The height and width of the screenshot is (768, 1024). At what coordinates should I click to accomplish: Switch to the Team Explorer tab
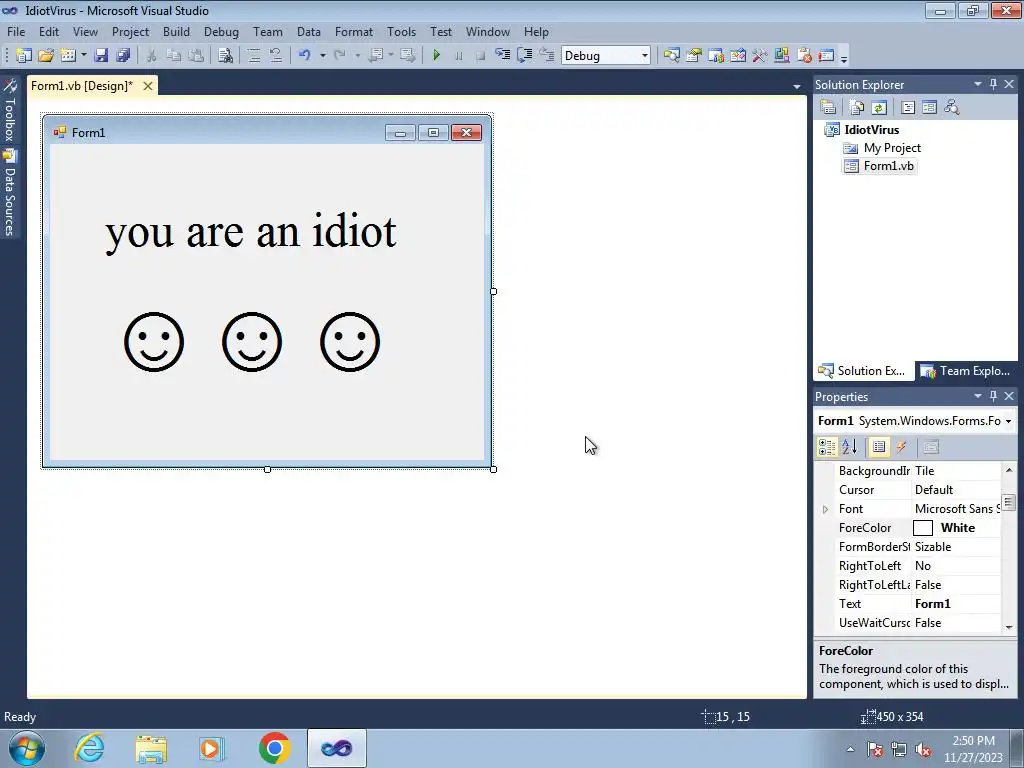click(x=966, y=371)
